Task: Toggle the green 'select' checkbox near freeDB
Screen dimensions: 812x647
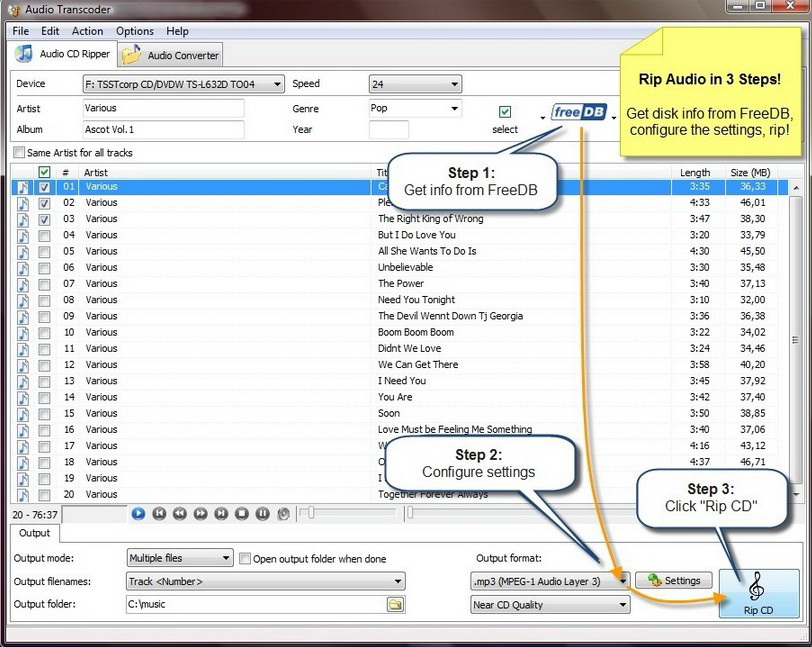Action: pos(505,111)
